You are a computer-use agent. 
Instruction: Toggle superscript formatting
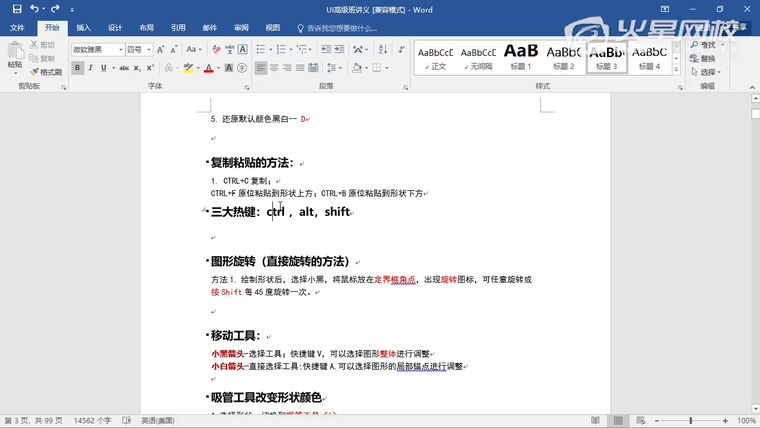150,68
